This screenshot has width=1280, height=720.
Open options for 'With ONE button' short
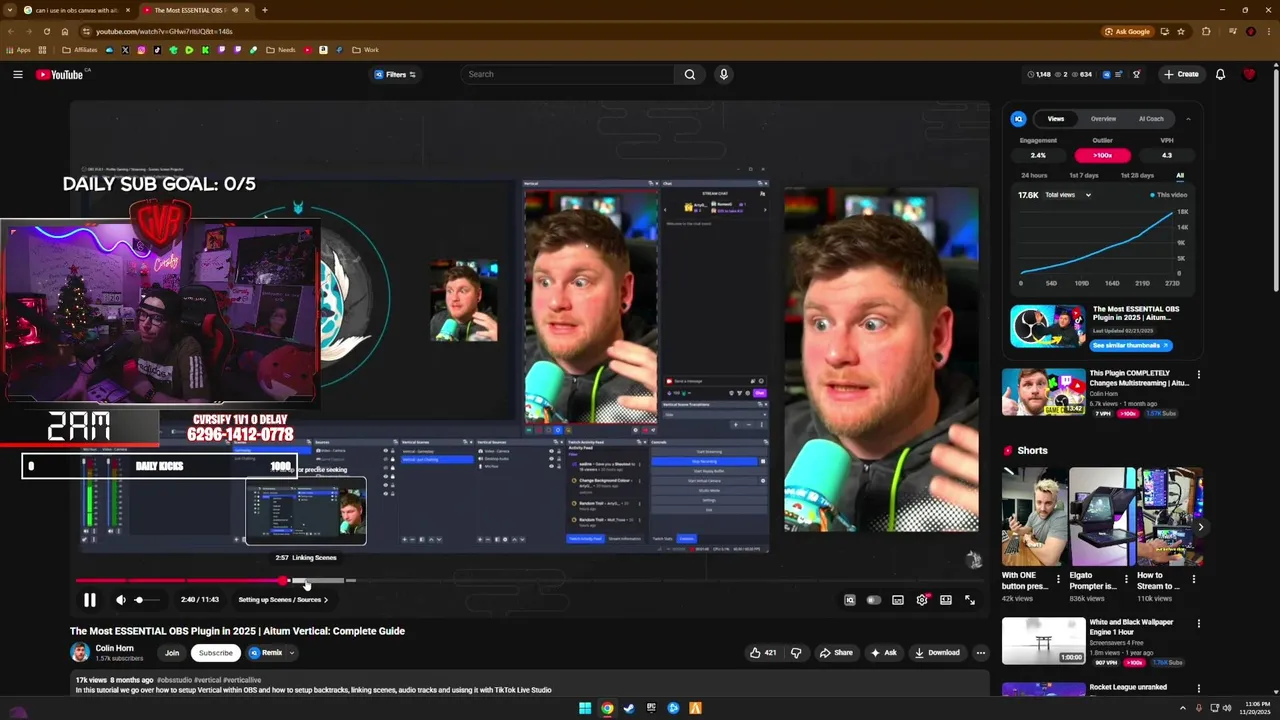tap(1059, 579)
